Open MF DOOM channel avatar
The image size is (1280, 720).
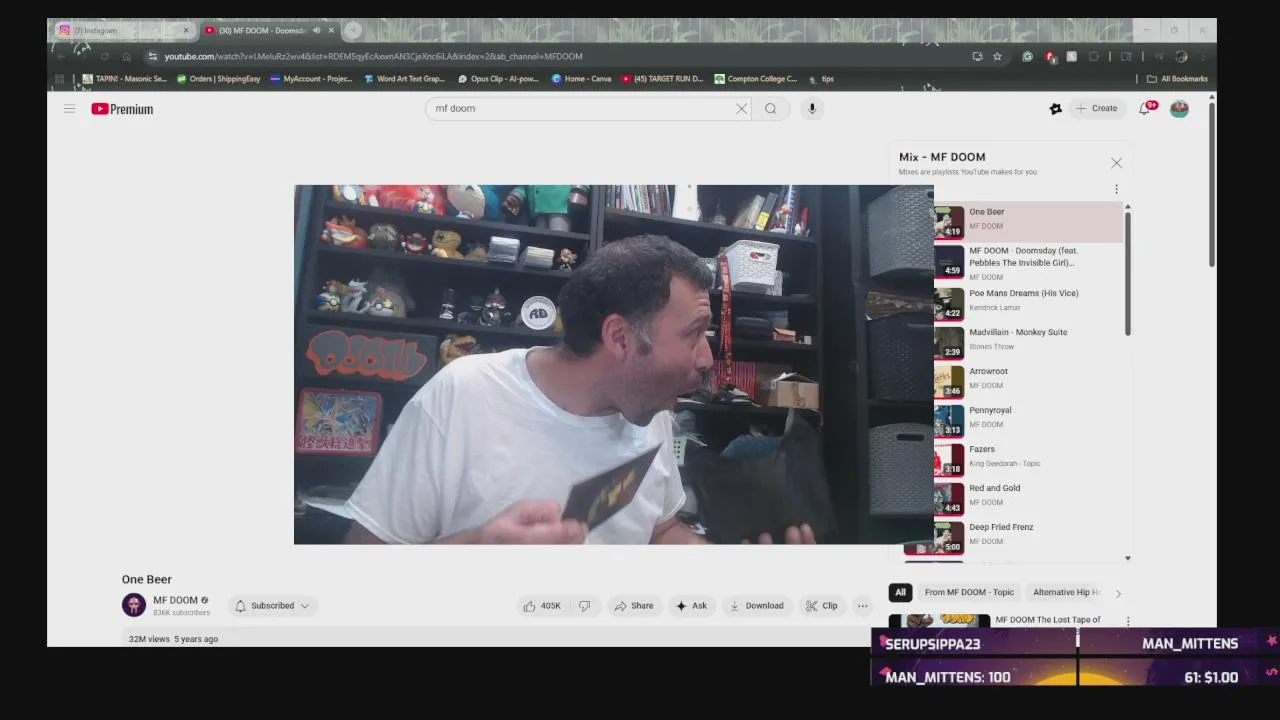pos(134,605)
